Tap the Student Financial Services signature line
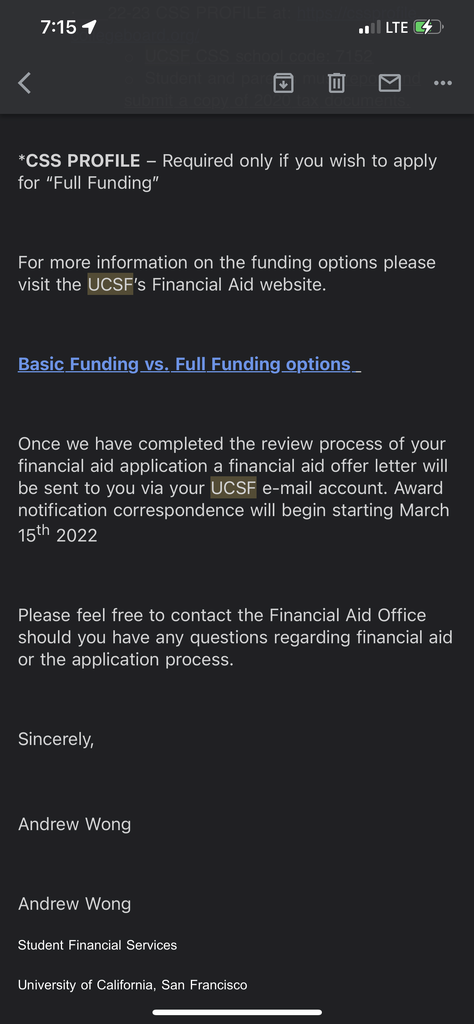The width and height of the screenshot is (474, 1024). click(97, 945)
